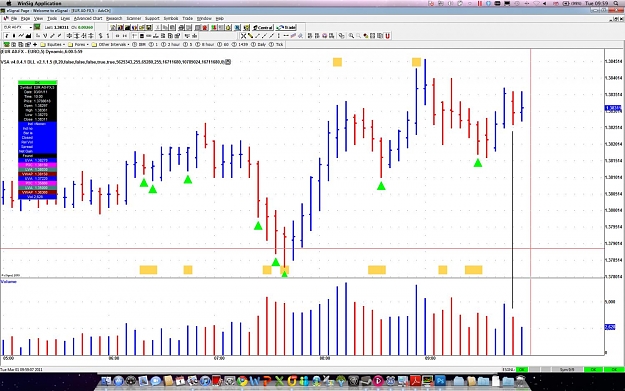Open Photoshop from the Dock
Image resolution: width=625 pixels, height=391 pixels.
click(x=440, y=381)
